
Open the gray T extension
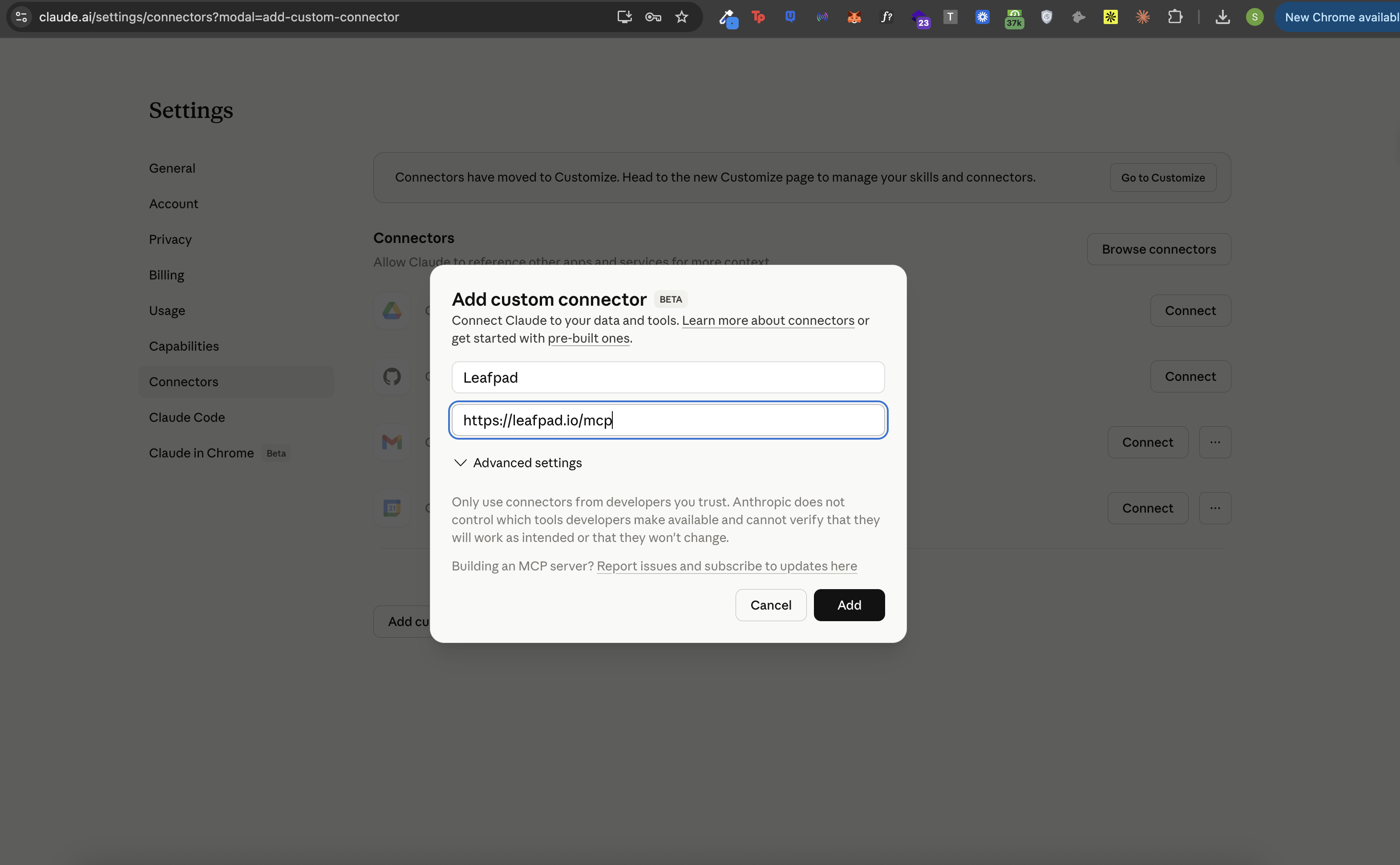(x=950, y=16)
